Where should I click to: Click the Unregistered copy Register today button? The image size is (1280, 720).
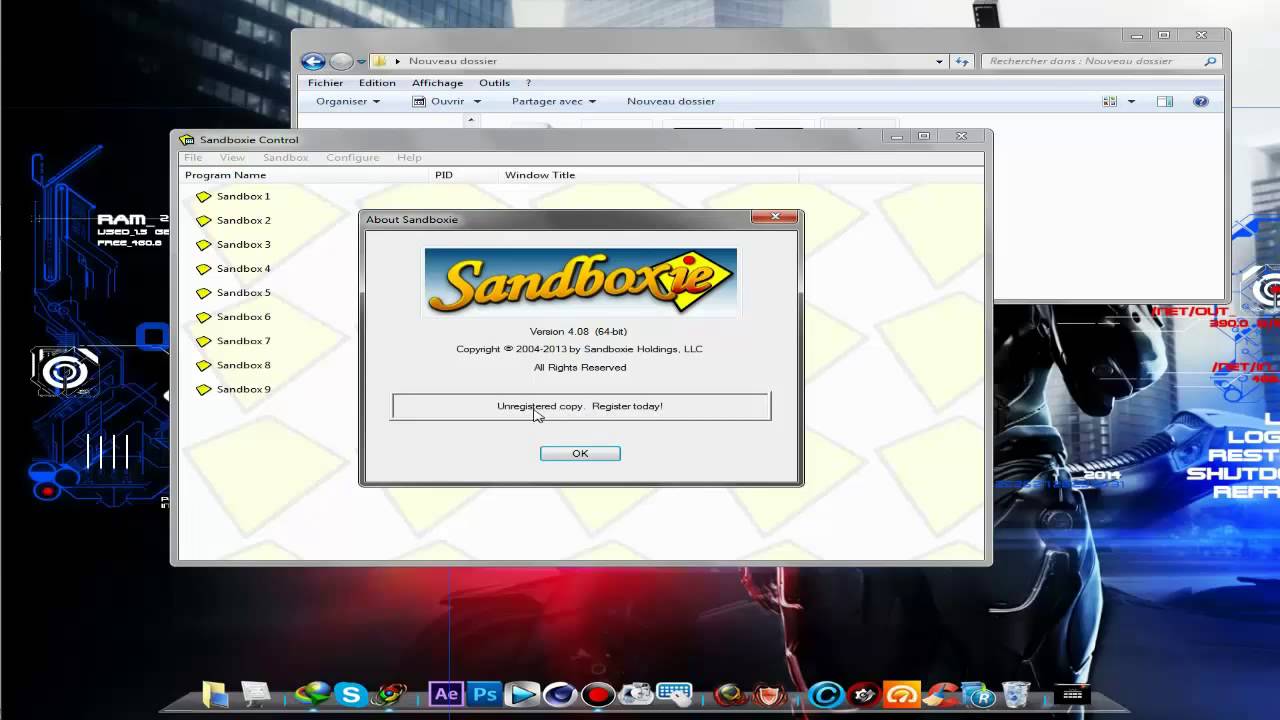coord(581,406)
